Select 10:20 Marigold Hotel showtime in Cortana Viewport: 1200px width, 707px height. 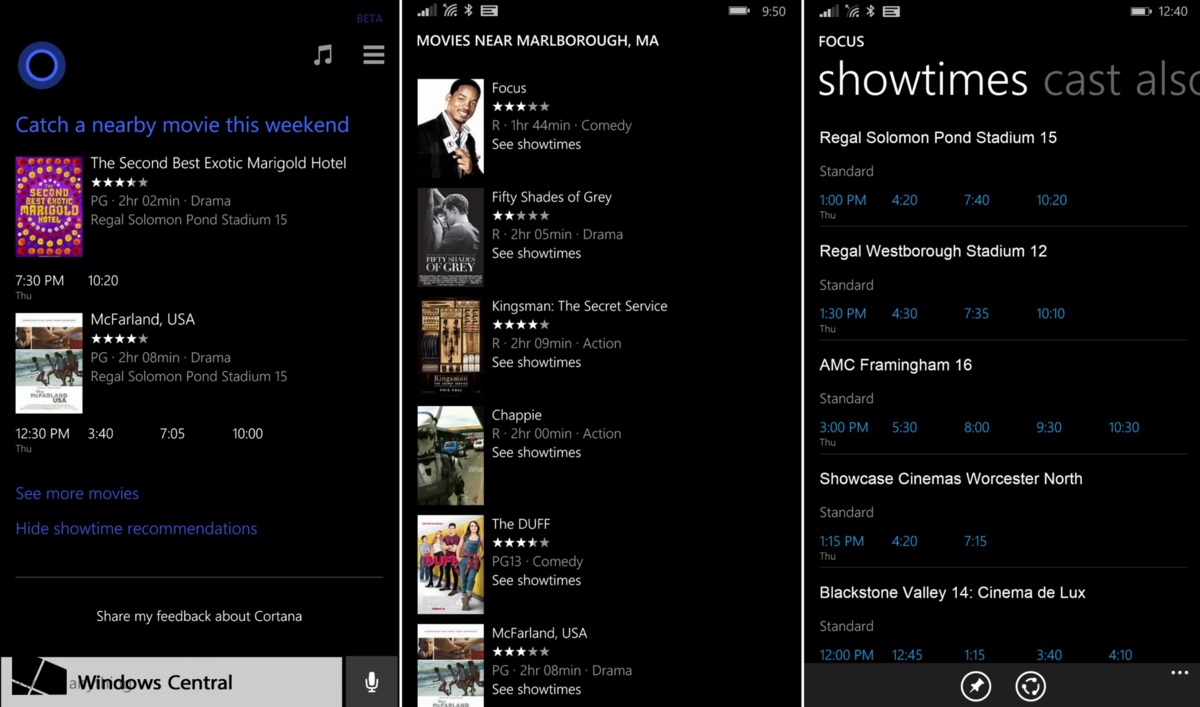[103, 281]
